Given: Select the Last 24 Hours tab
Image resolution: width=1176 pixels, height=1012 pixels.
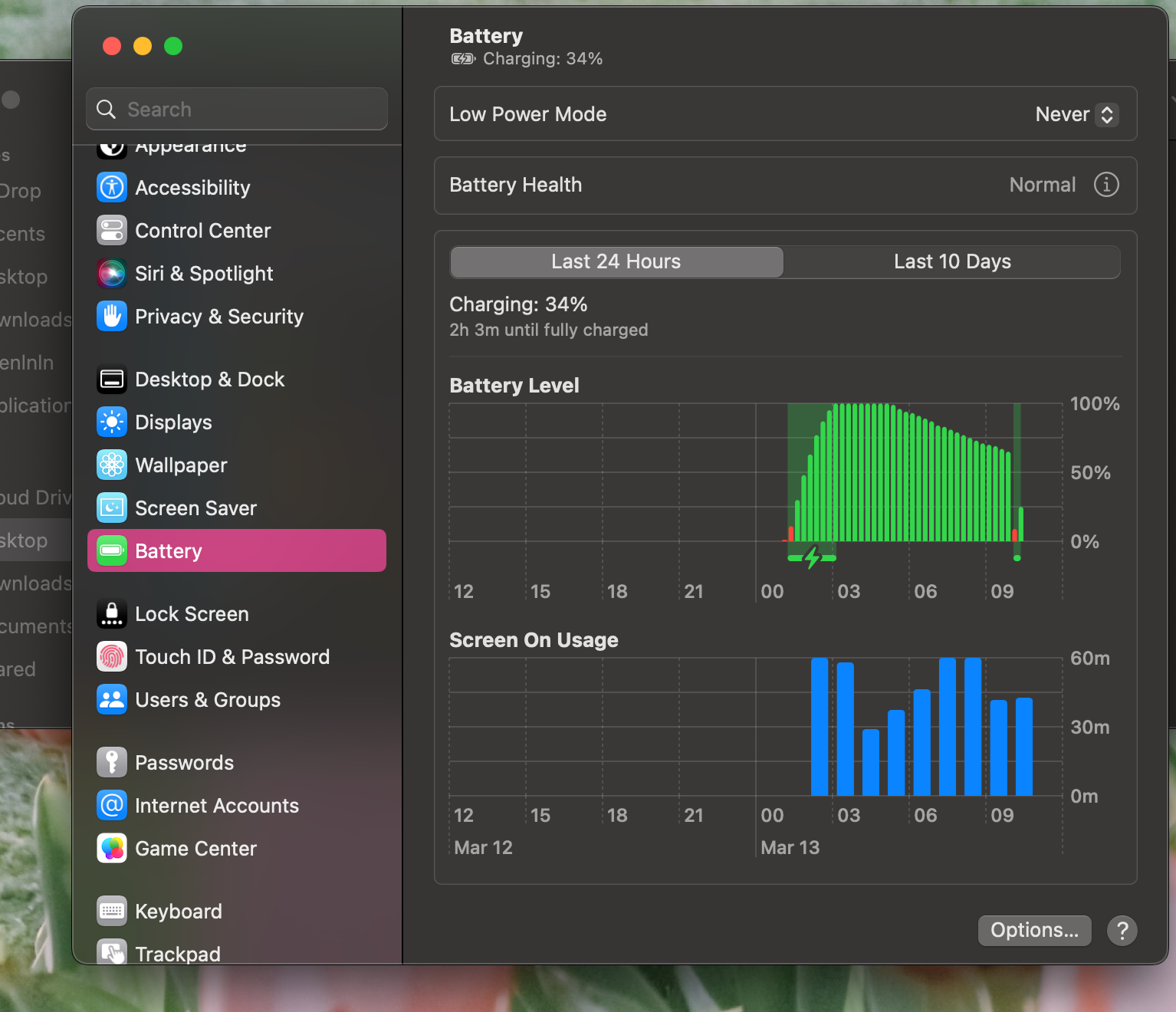Looking at the screenshot, I should [x=616, y=262].
